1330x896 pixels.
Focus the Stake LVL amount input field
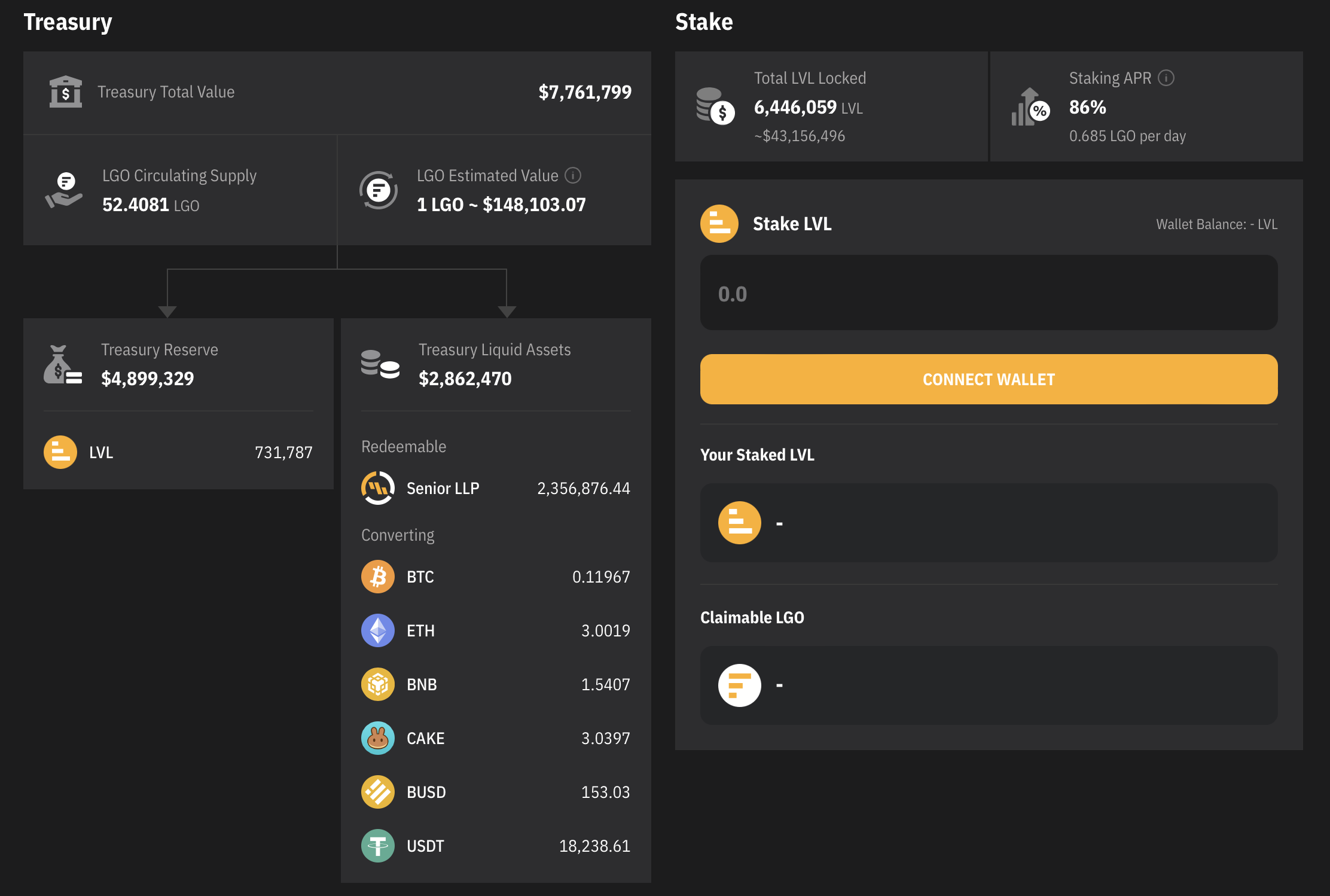(x=989, y=293)
